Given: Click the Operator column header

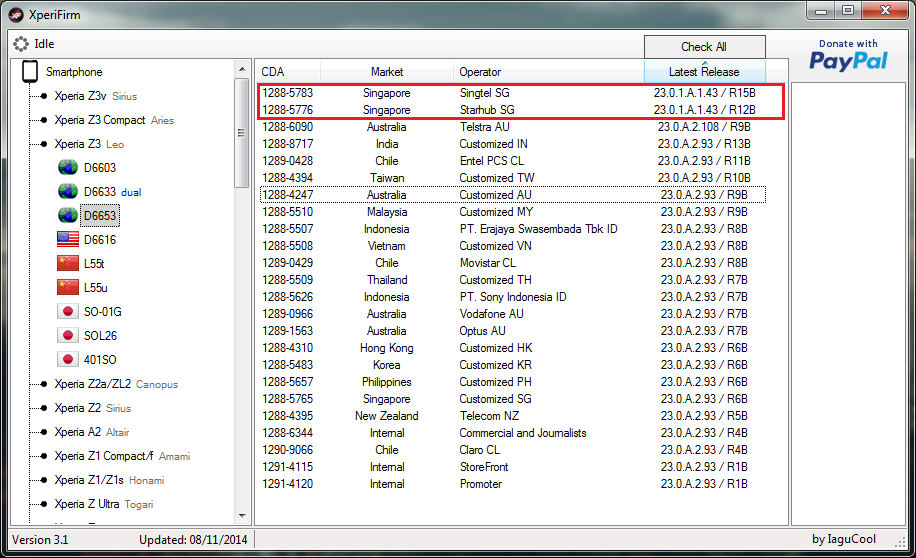Looking at the screenshot, I should [x=480, y=72].
